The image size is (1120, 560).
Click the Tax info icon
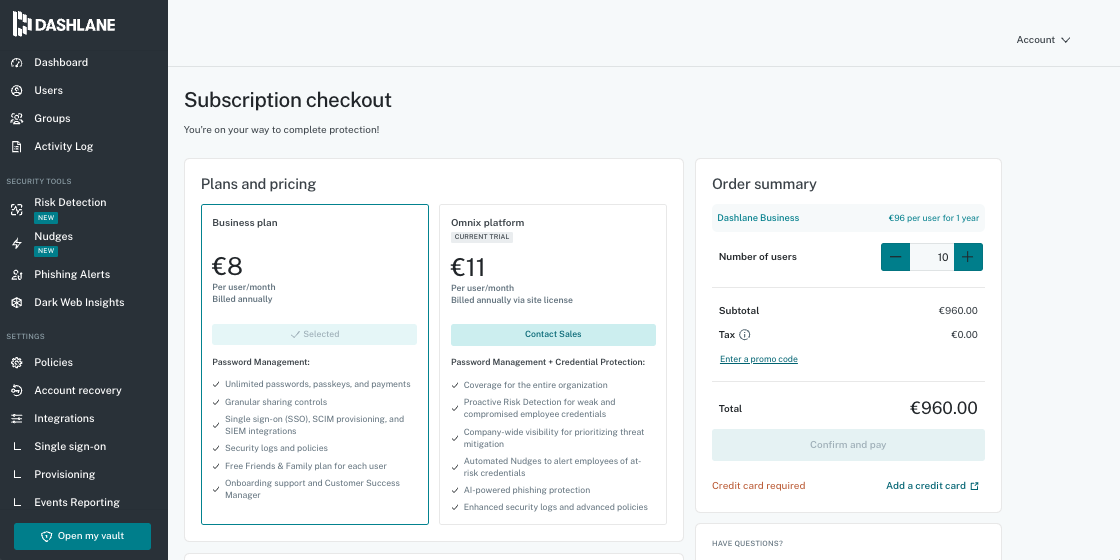click(x=744, y=334)
